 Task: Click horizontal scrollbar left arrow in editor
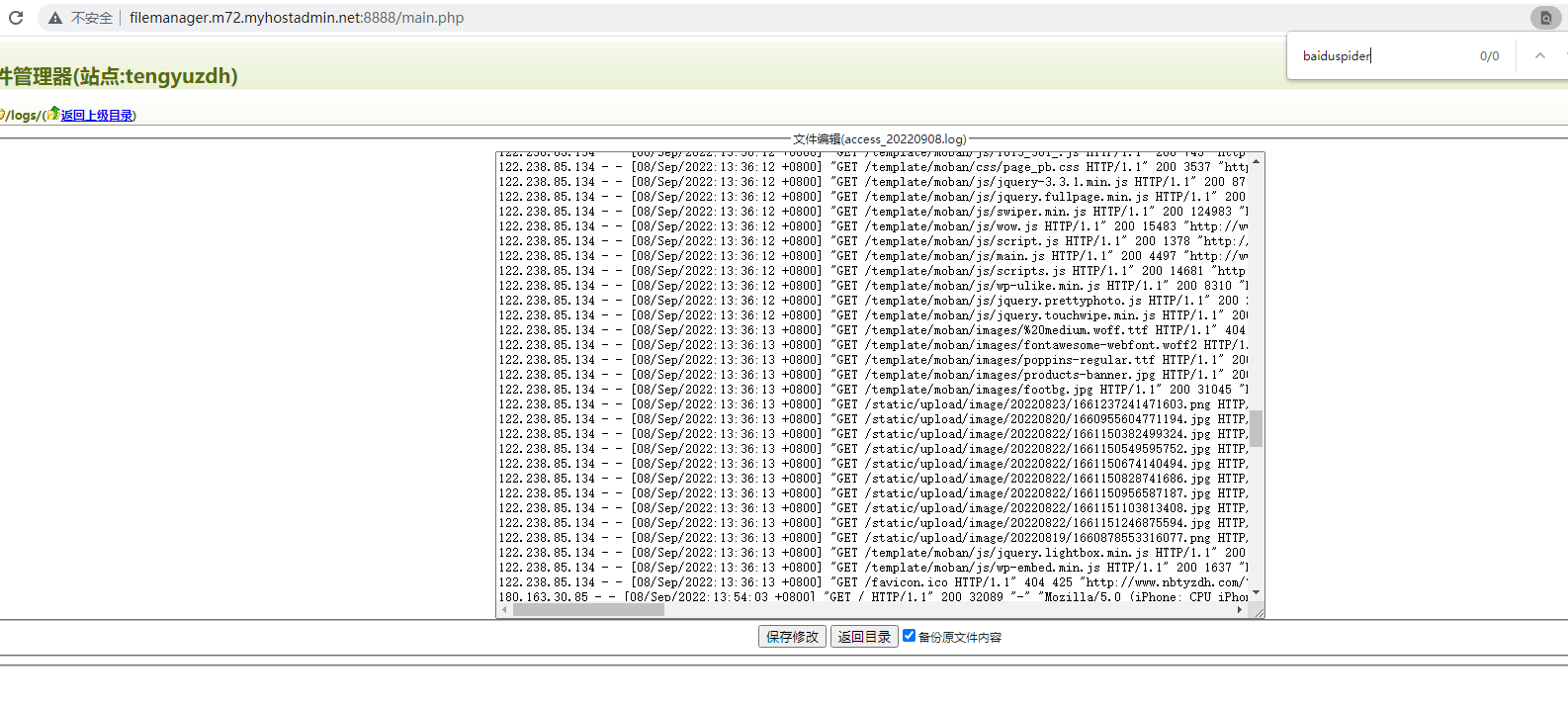(504, 610)
